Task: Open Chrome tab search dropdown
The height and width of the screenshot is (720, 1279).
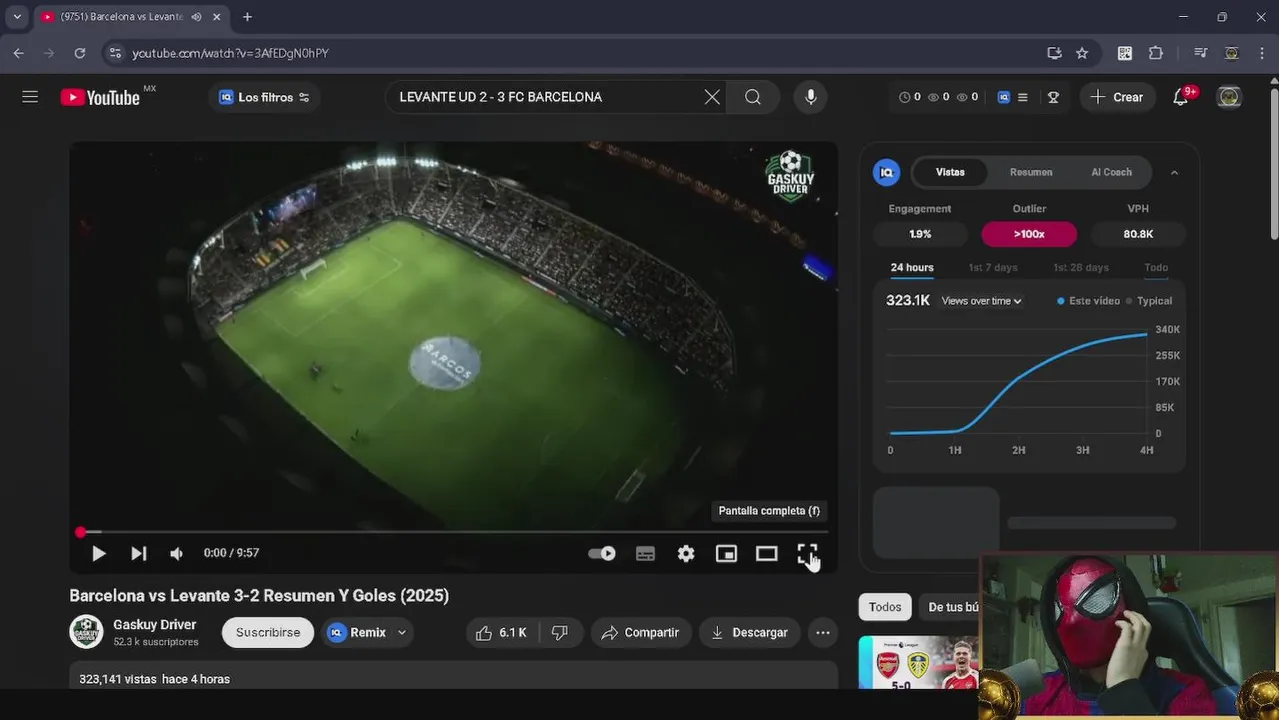Action: [x=17, y=17]
